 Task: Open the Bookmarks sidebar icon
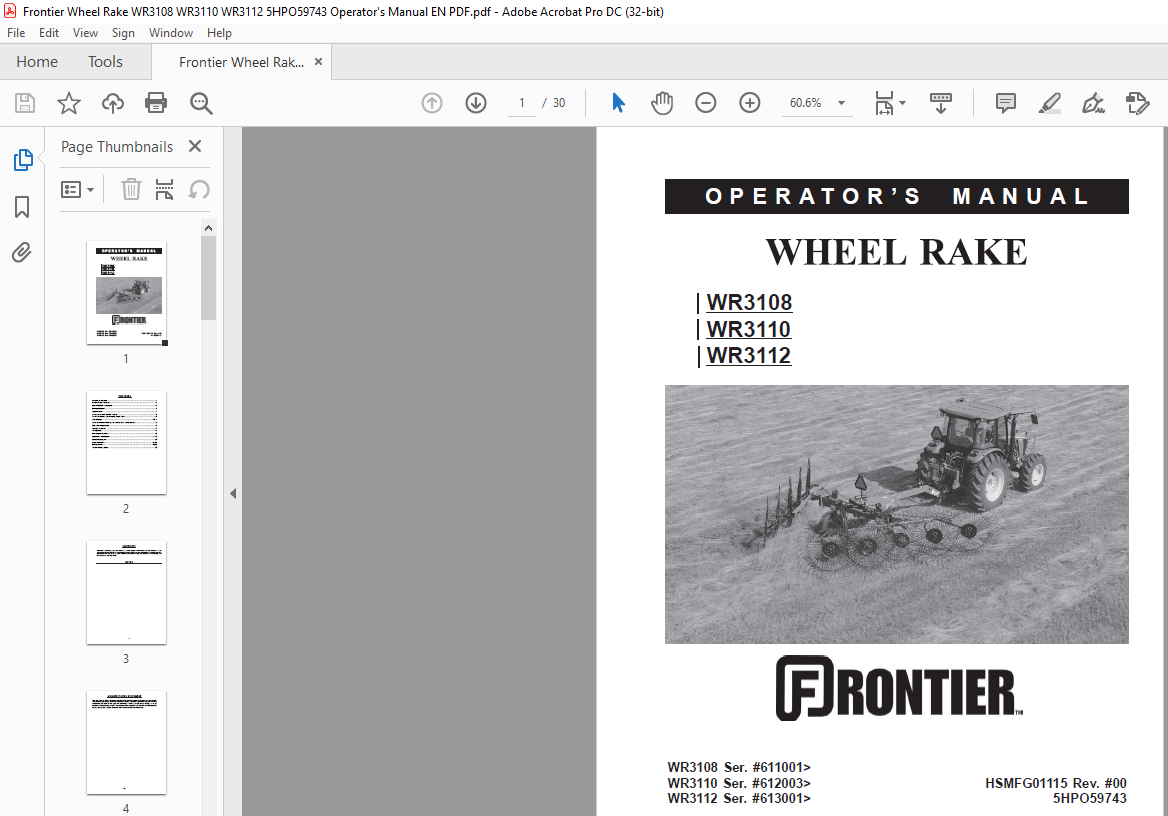coord(22,206)
